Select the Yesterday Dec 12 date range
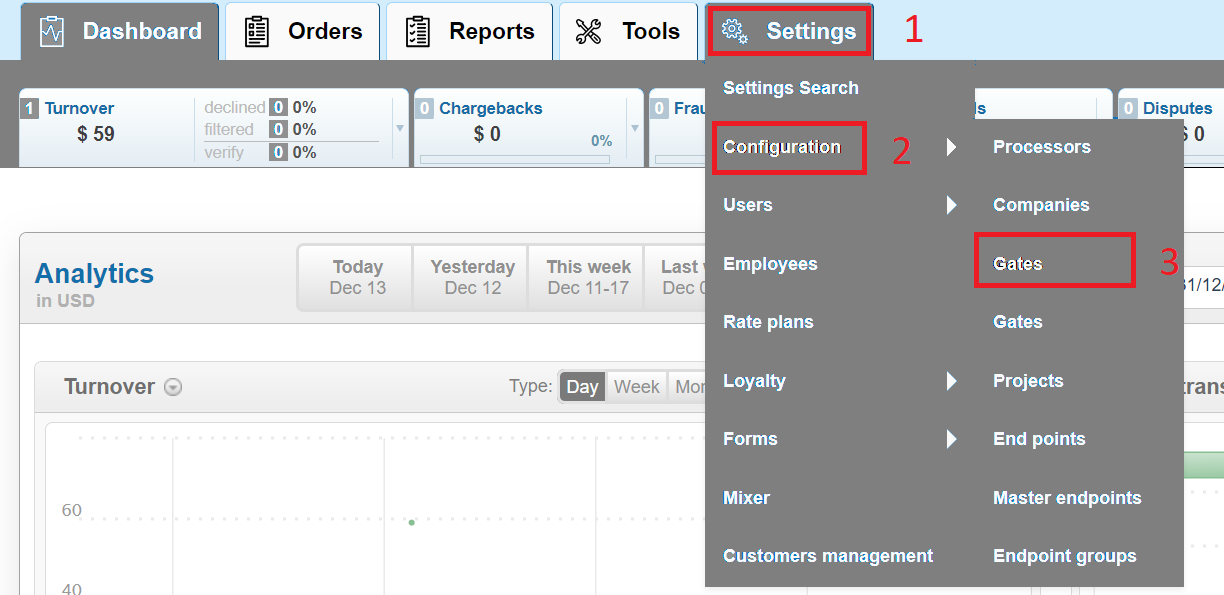 472,277
